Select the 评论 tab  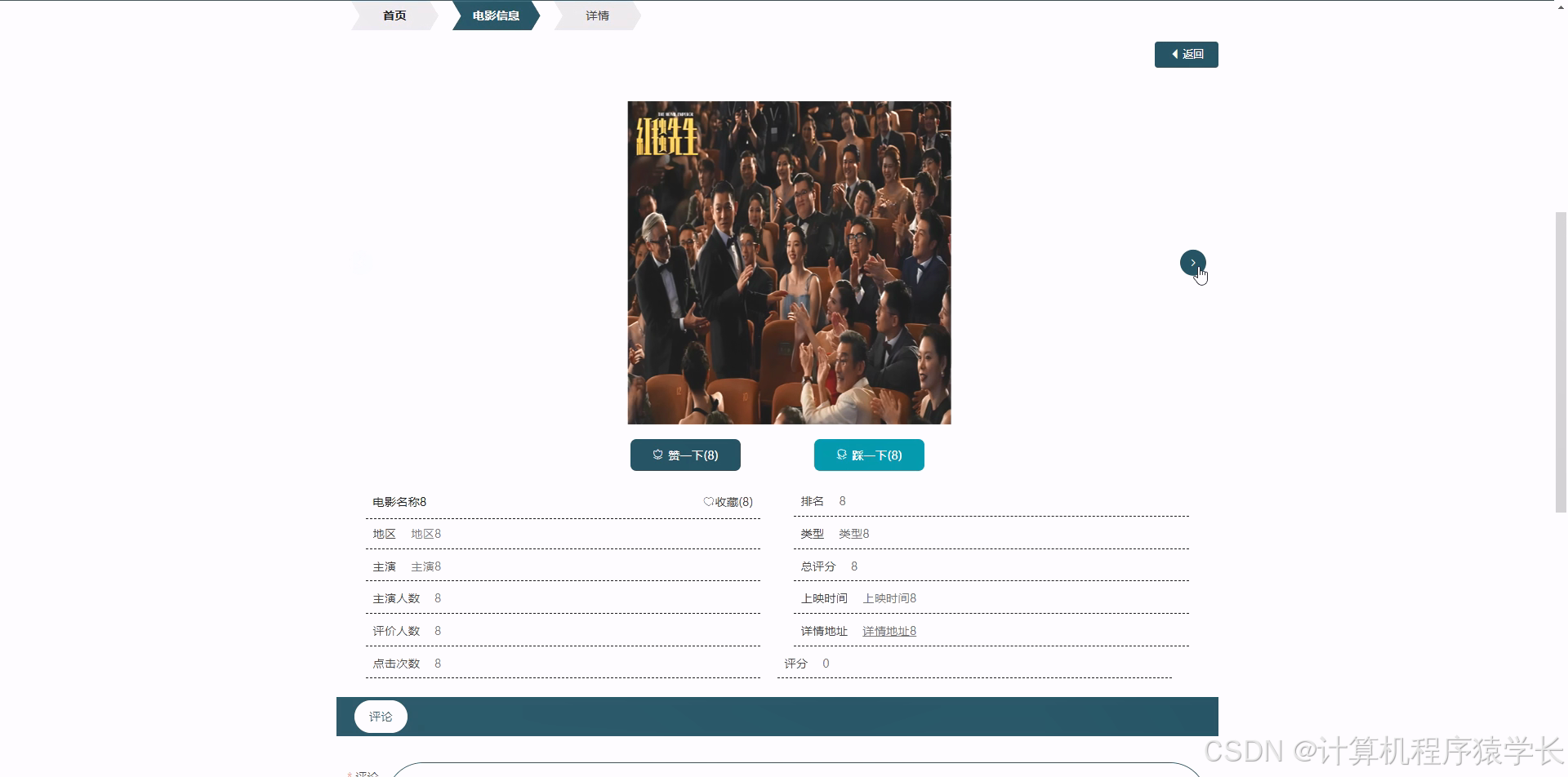pyautogui.click(x=381, y=717)
